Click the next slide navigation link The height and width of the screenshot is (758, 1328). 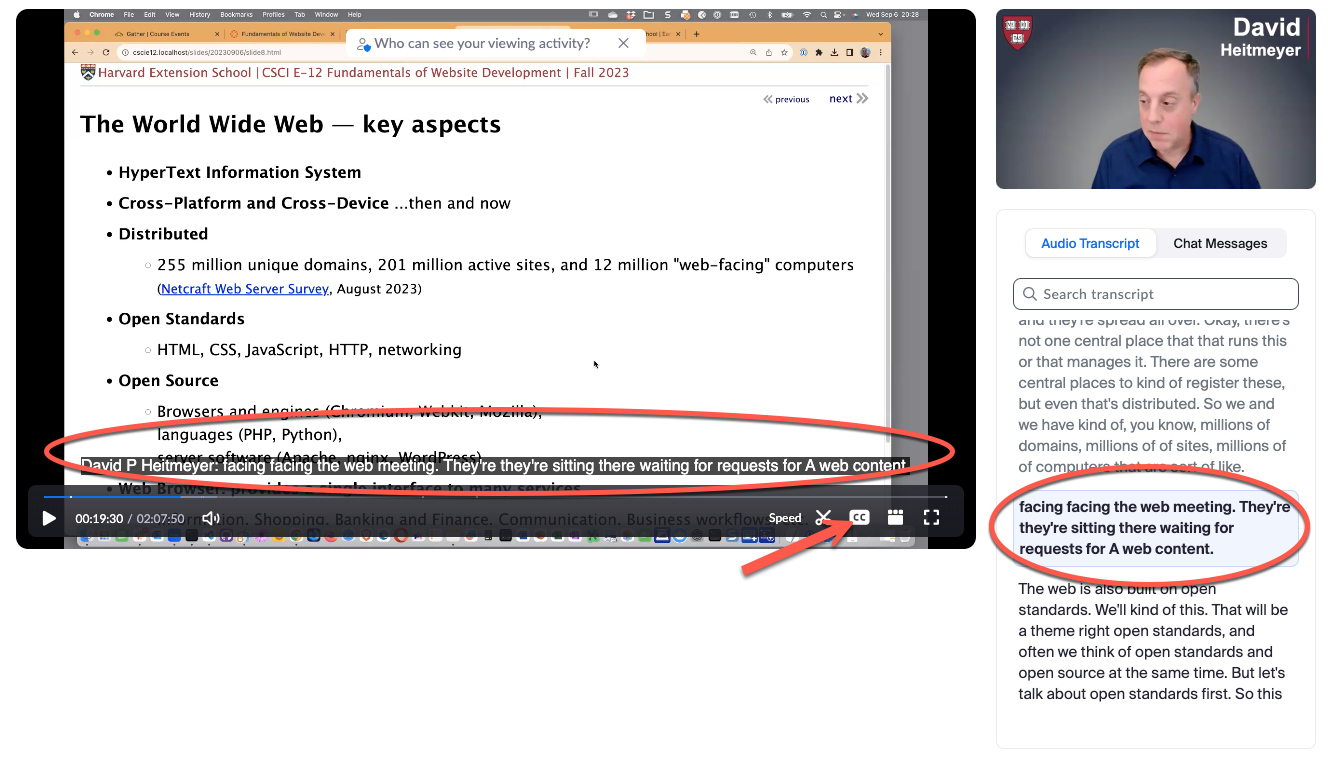pos(840,98)
